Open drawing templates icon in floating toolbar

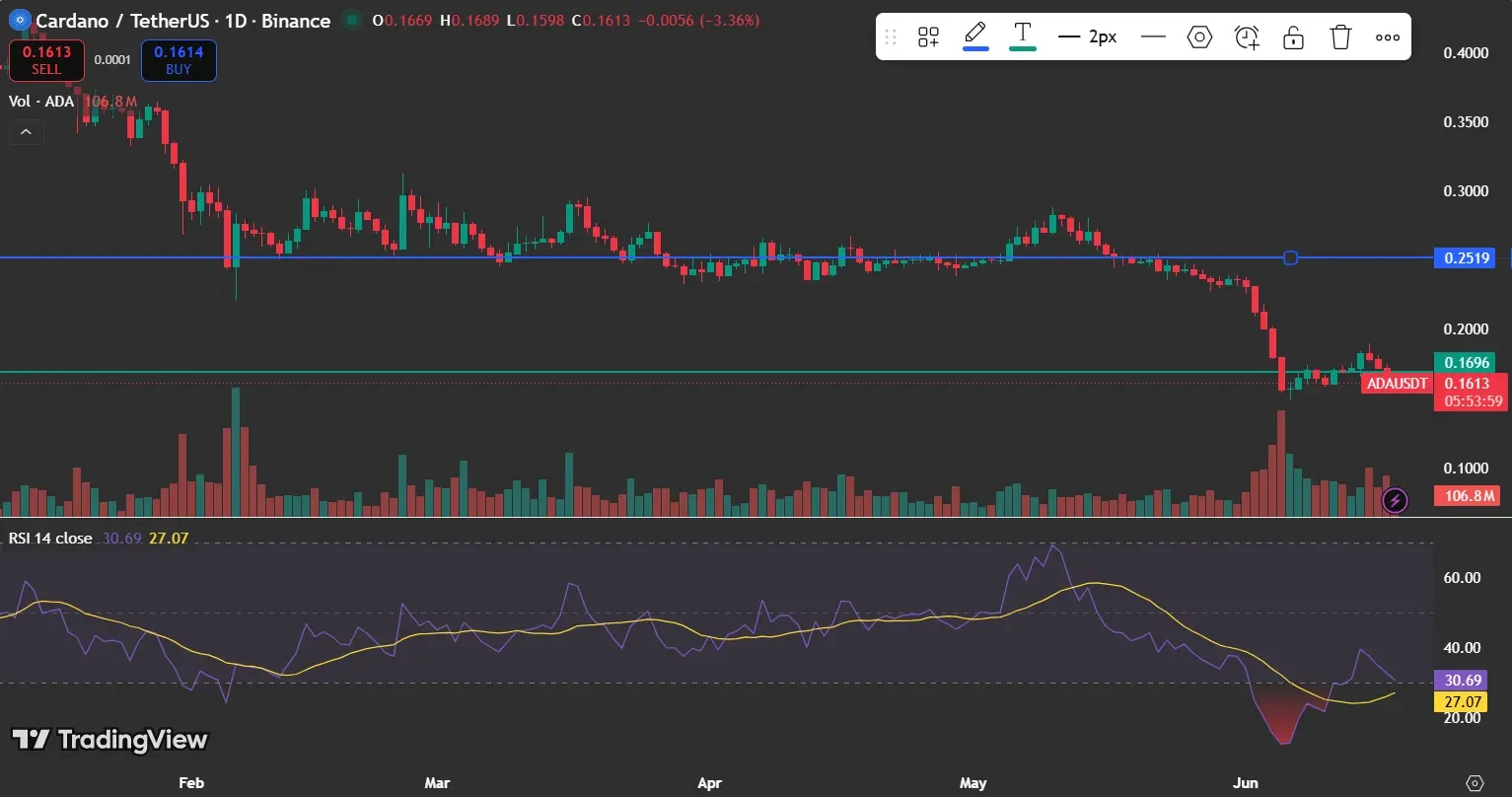(x=928, y=37)
